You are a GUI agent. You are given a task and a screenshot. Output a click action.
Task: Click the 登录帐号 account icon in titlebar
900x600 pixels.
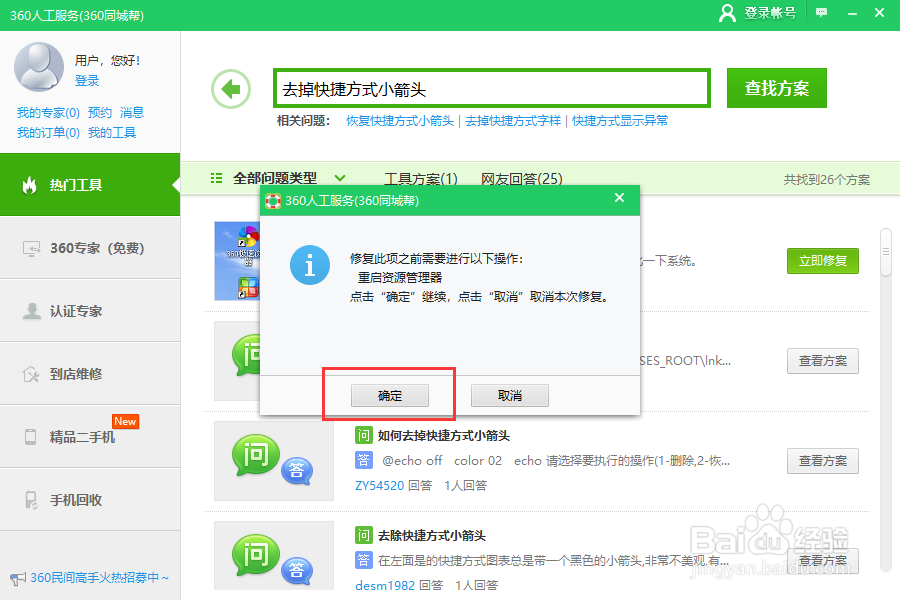(728, 14)
